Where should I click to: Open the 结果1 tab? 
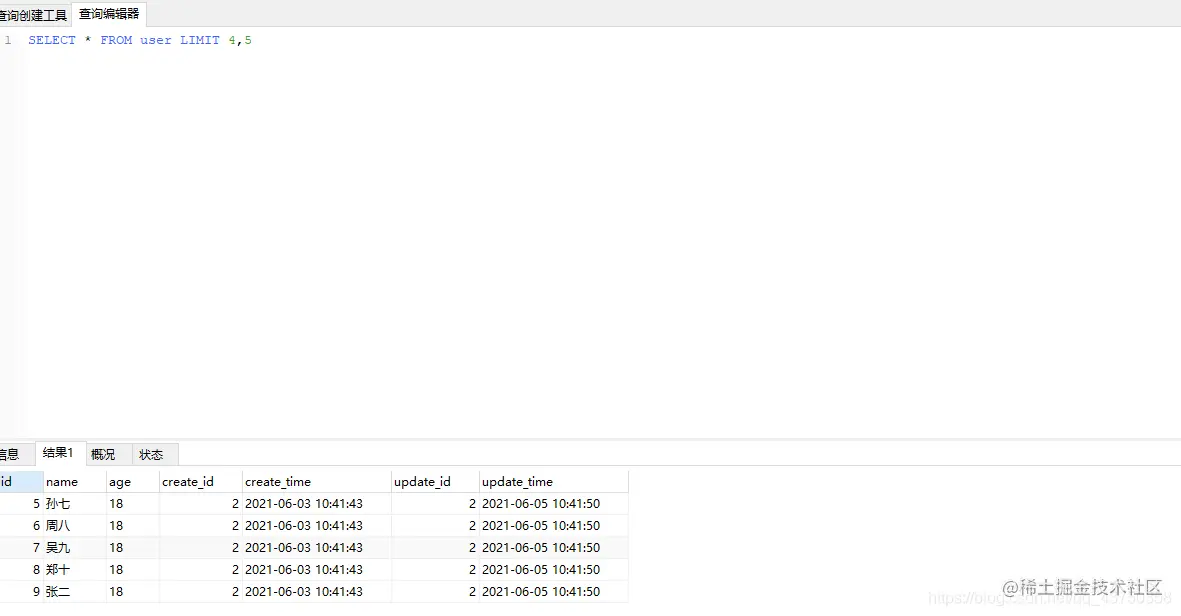click(59, 453)
